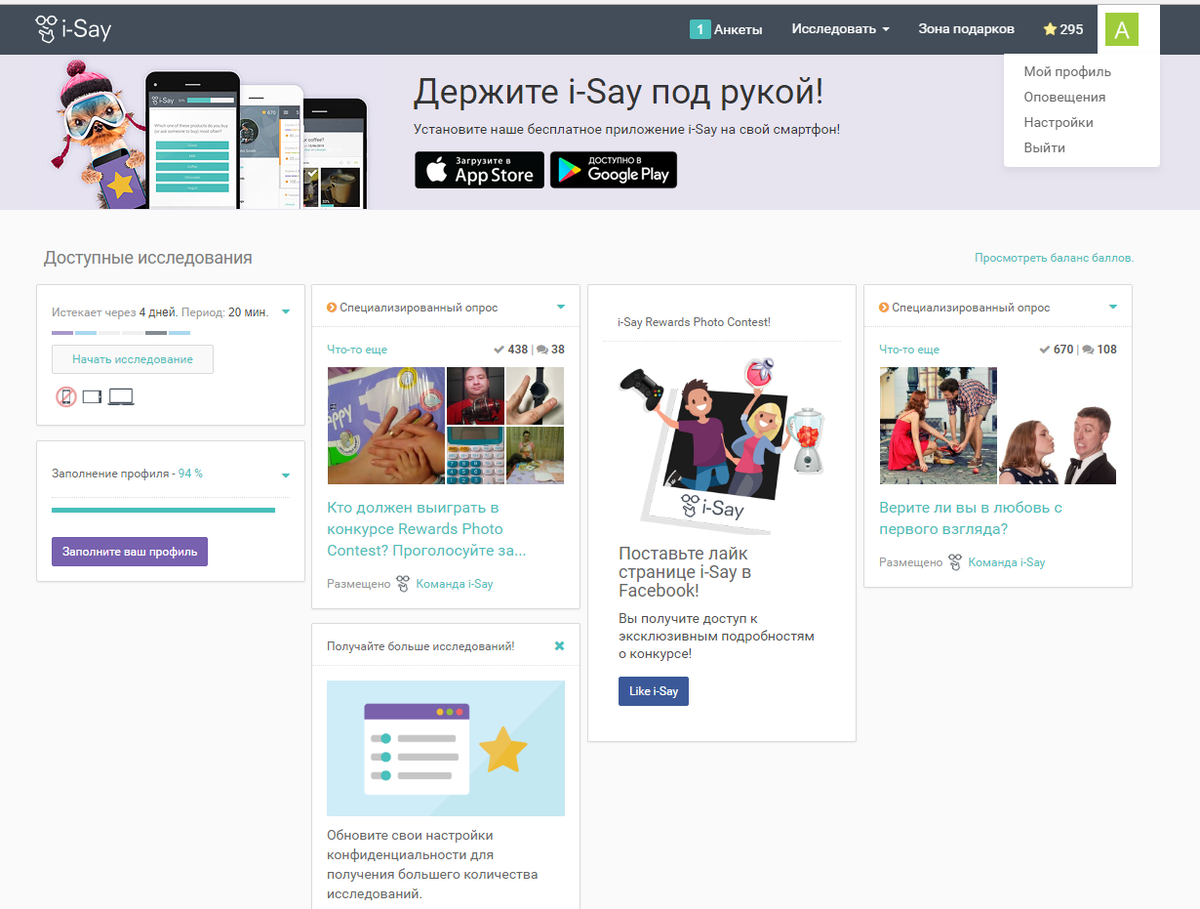Expand the Заполнение профиля card arrow

click(x=286, y=475)
